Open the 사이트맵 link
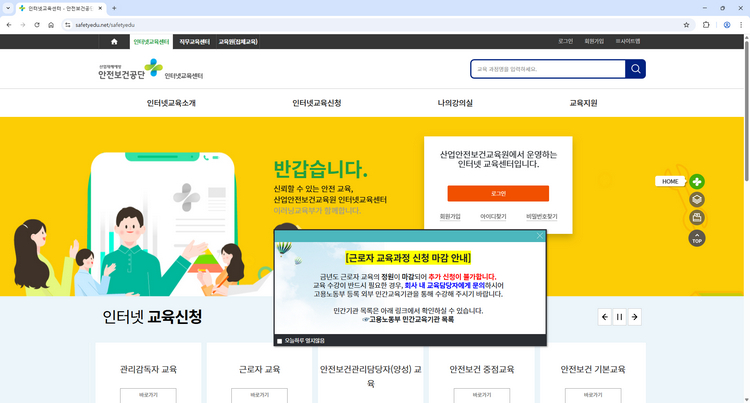Viewport: 750px width, 403px height. click(628, 41)
